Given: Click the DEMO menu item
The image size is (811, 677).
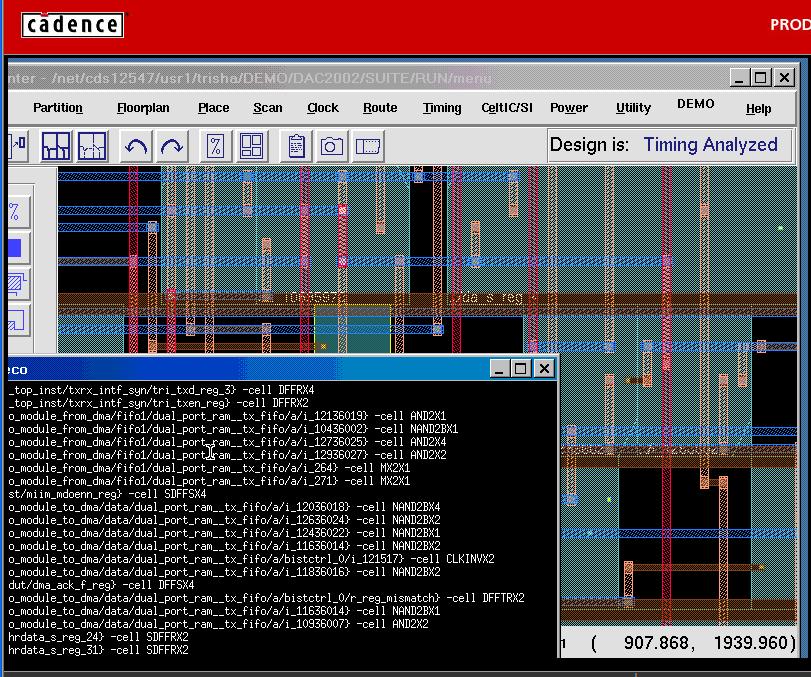Looking at the screenshot, I should pos(696,104).
